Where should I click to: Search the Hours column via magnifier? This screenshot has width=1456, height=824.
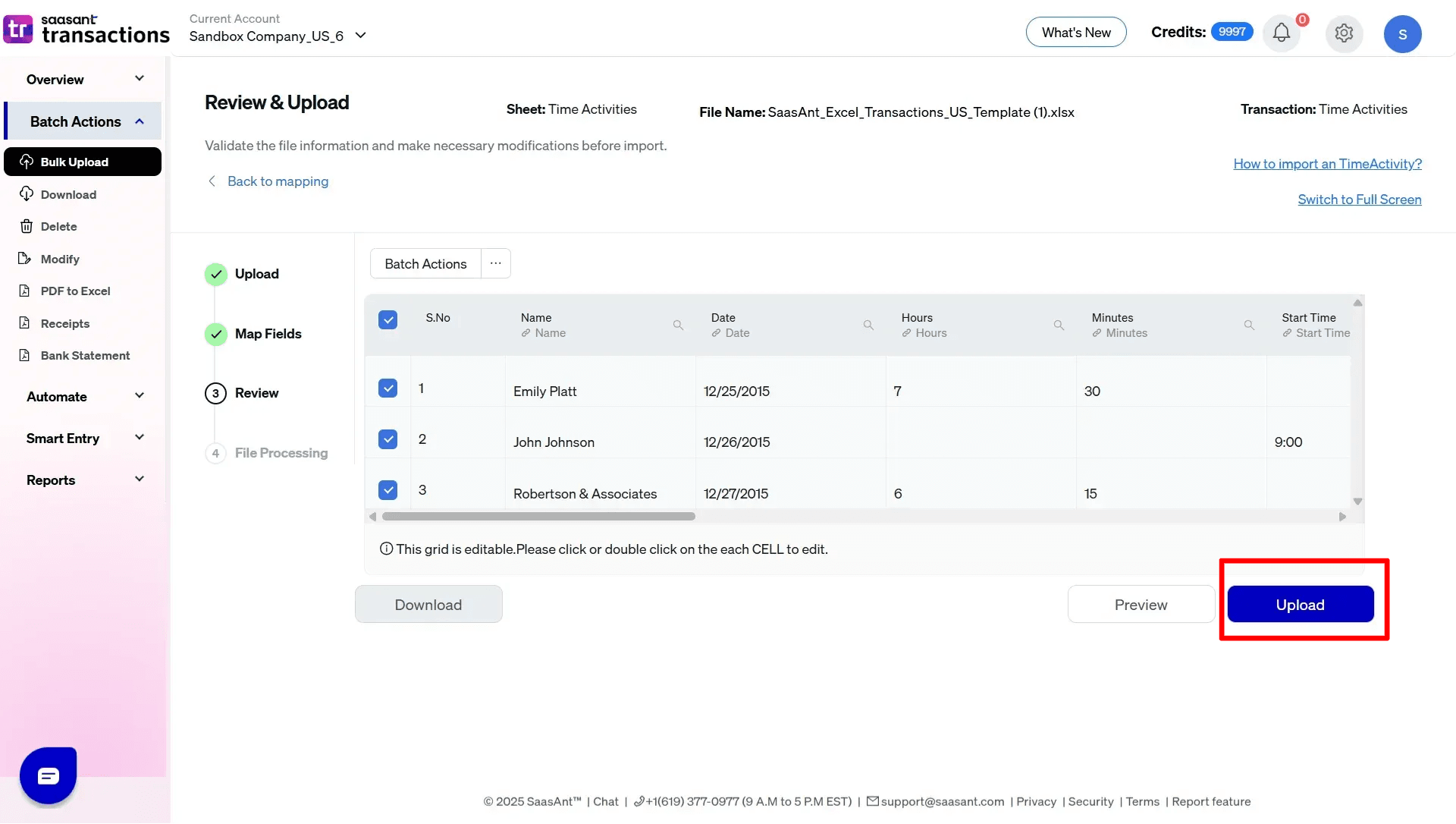pyautogui.click(x=1059, y=326)
